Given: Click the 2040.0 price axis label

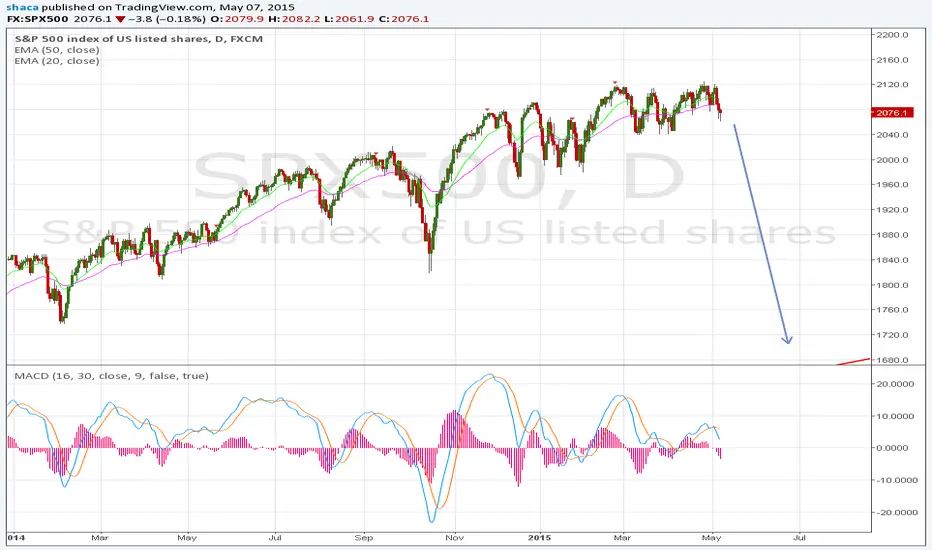Looking at the screenshot, I should [x=892, y=134].
